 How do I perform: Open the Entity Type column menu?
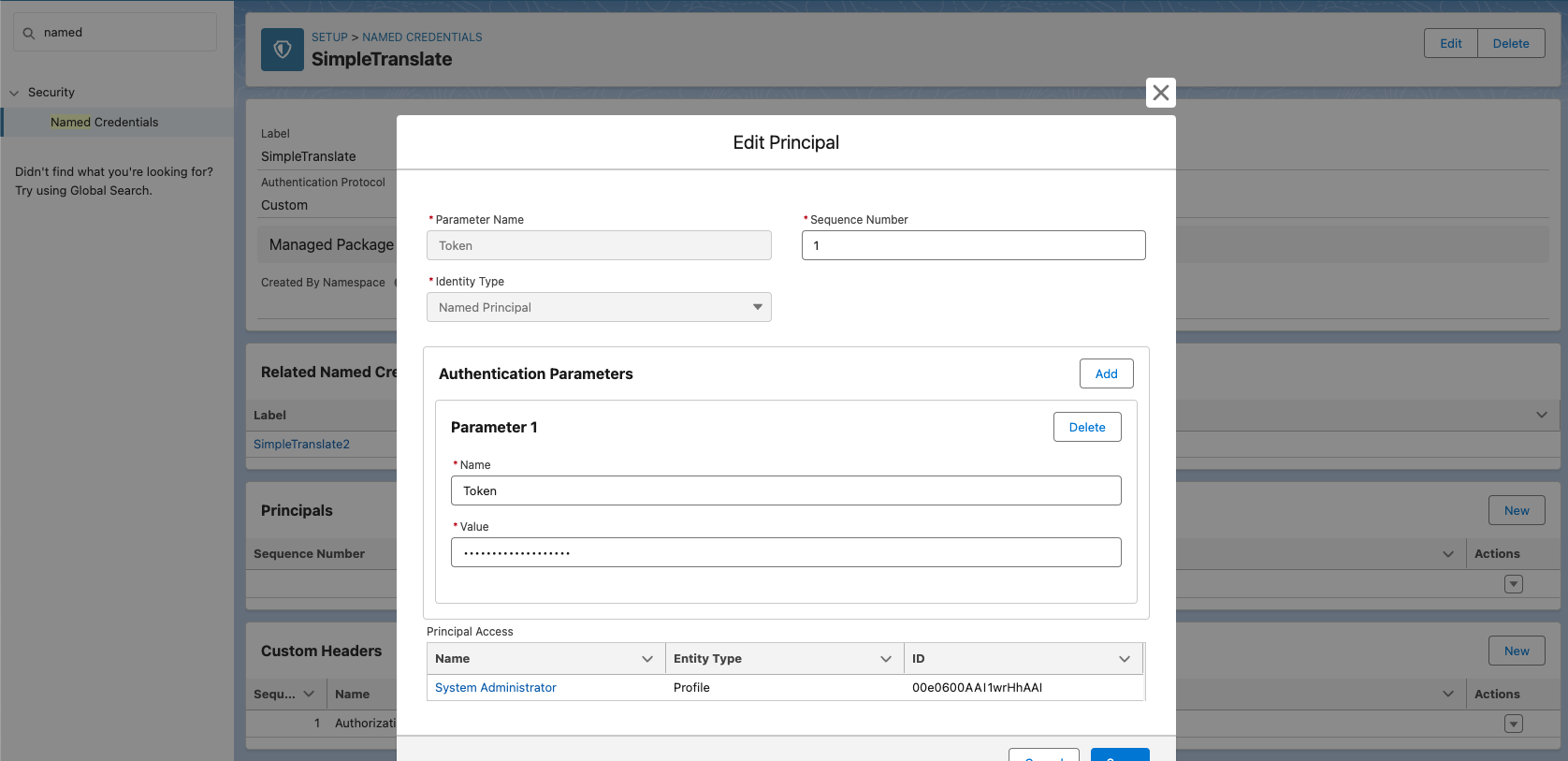click(886, 659)
